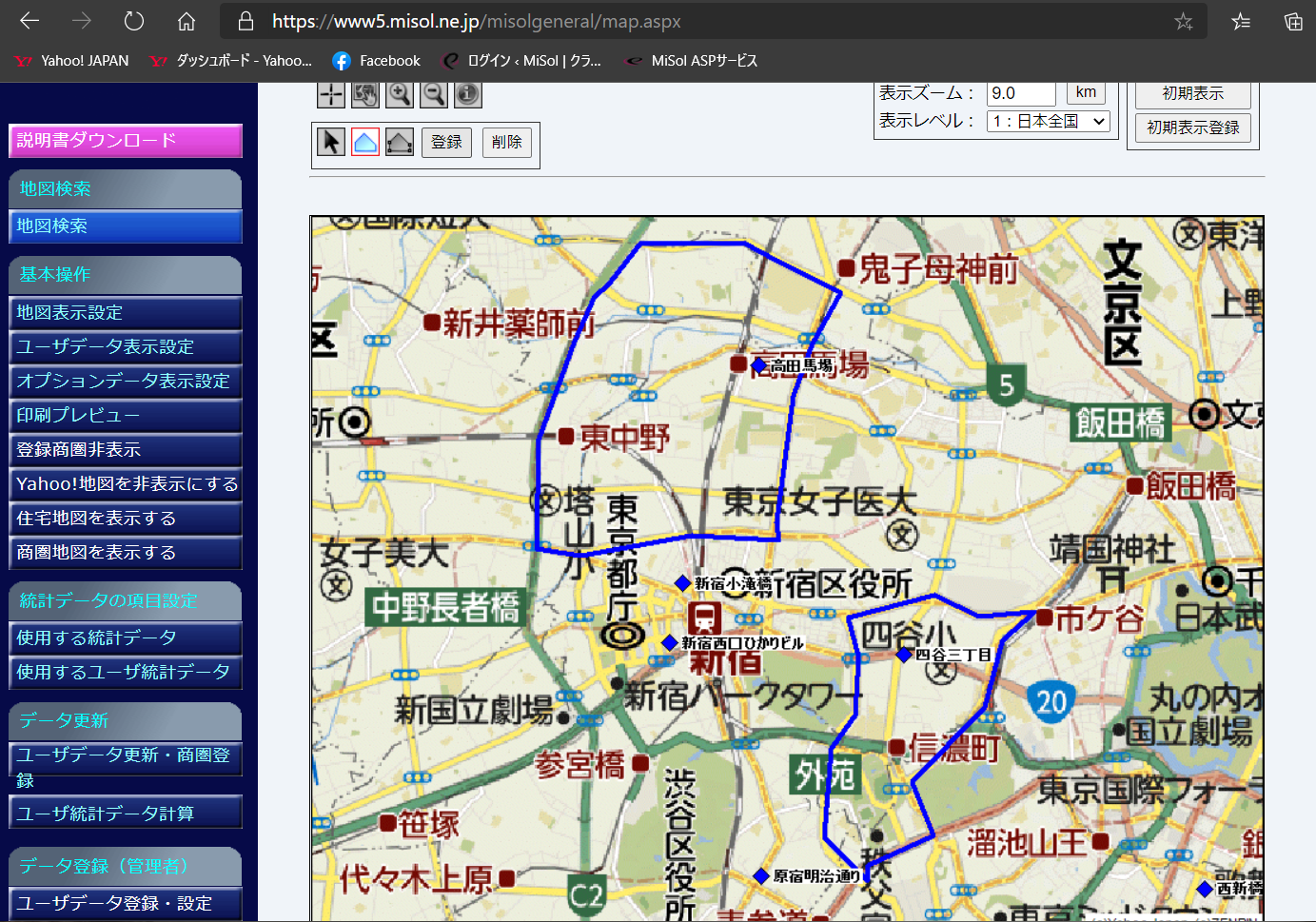Select the information tool icon
The height and width of the screenshot is (922, 1316).
(x=468, y=93)
